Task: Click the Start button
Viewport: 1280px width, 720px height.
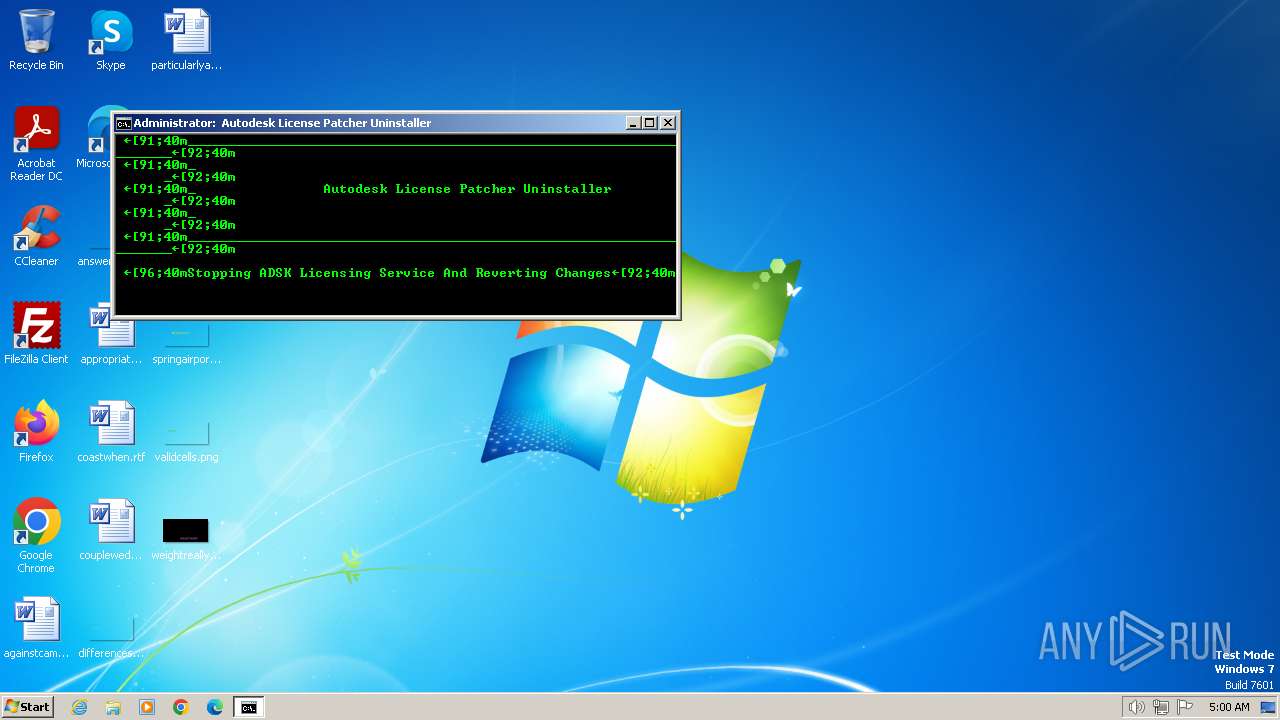Action: [x=28, y=707]
